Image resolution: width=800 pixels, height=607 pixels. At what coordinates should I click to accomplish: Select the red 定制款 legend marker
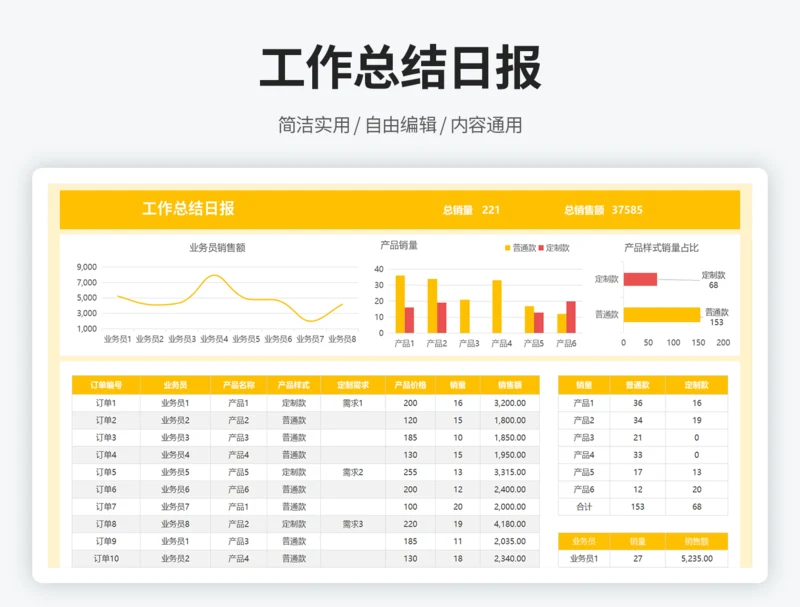point(542,248)
